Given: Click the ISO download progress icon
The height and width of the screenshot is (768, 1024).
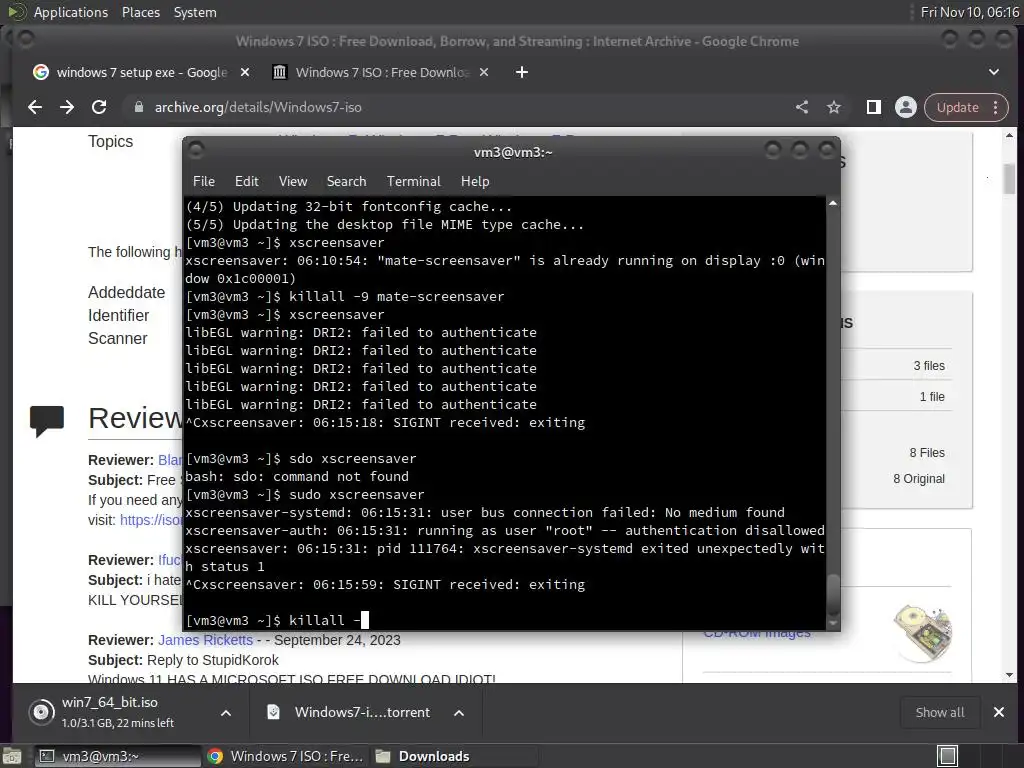Looking at the screenshot, I should (x=41, y=712).
